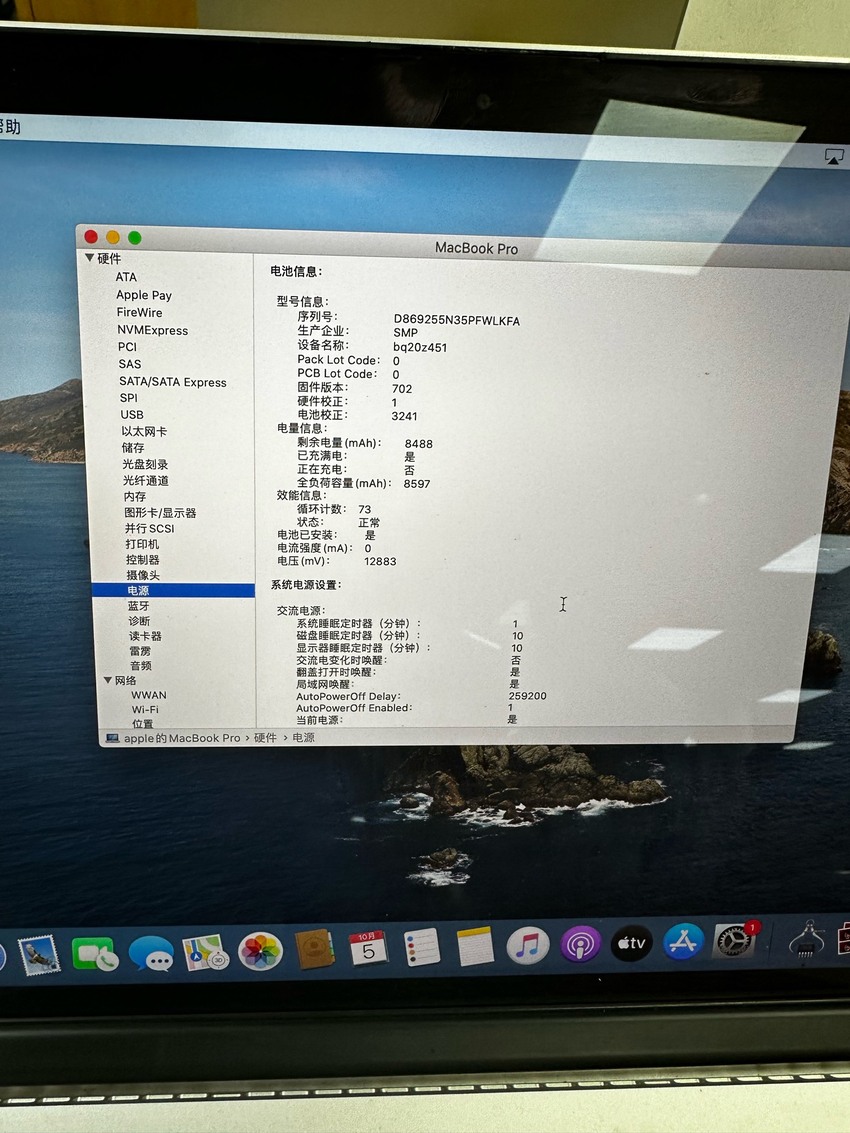The width and height of the screenshot is (850, 1133).
Task: Click the firmware version value 702
Action: click(x=402, y=389)
